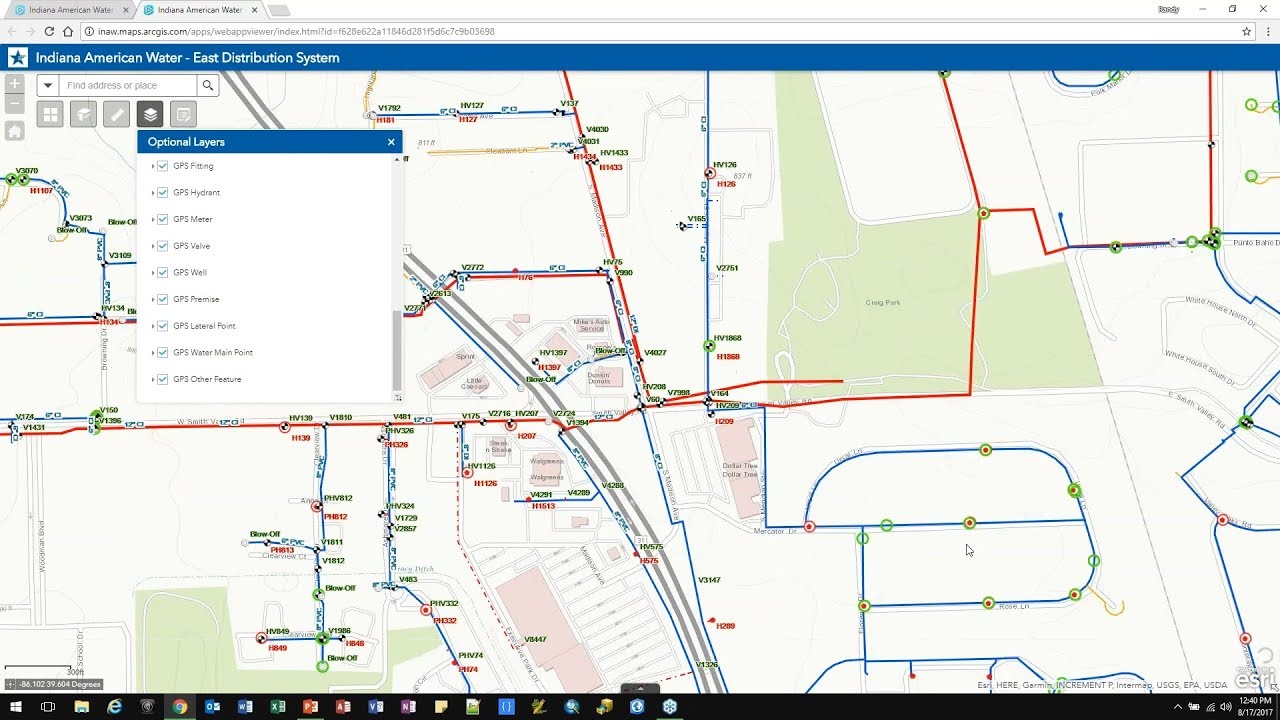
Task: Open Outlook from taskbar
Action: (212, 706)
